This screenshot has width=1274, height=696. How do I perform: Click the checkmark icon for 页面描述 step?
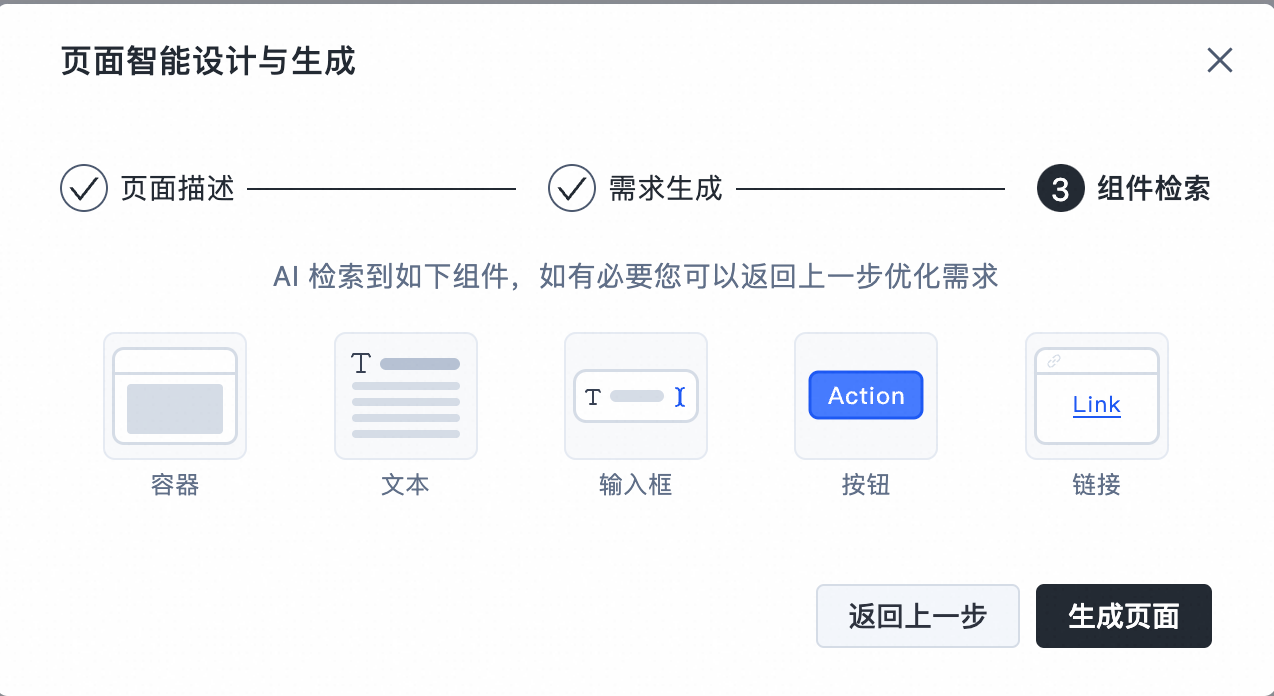coord(84,188)
